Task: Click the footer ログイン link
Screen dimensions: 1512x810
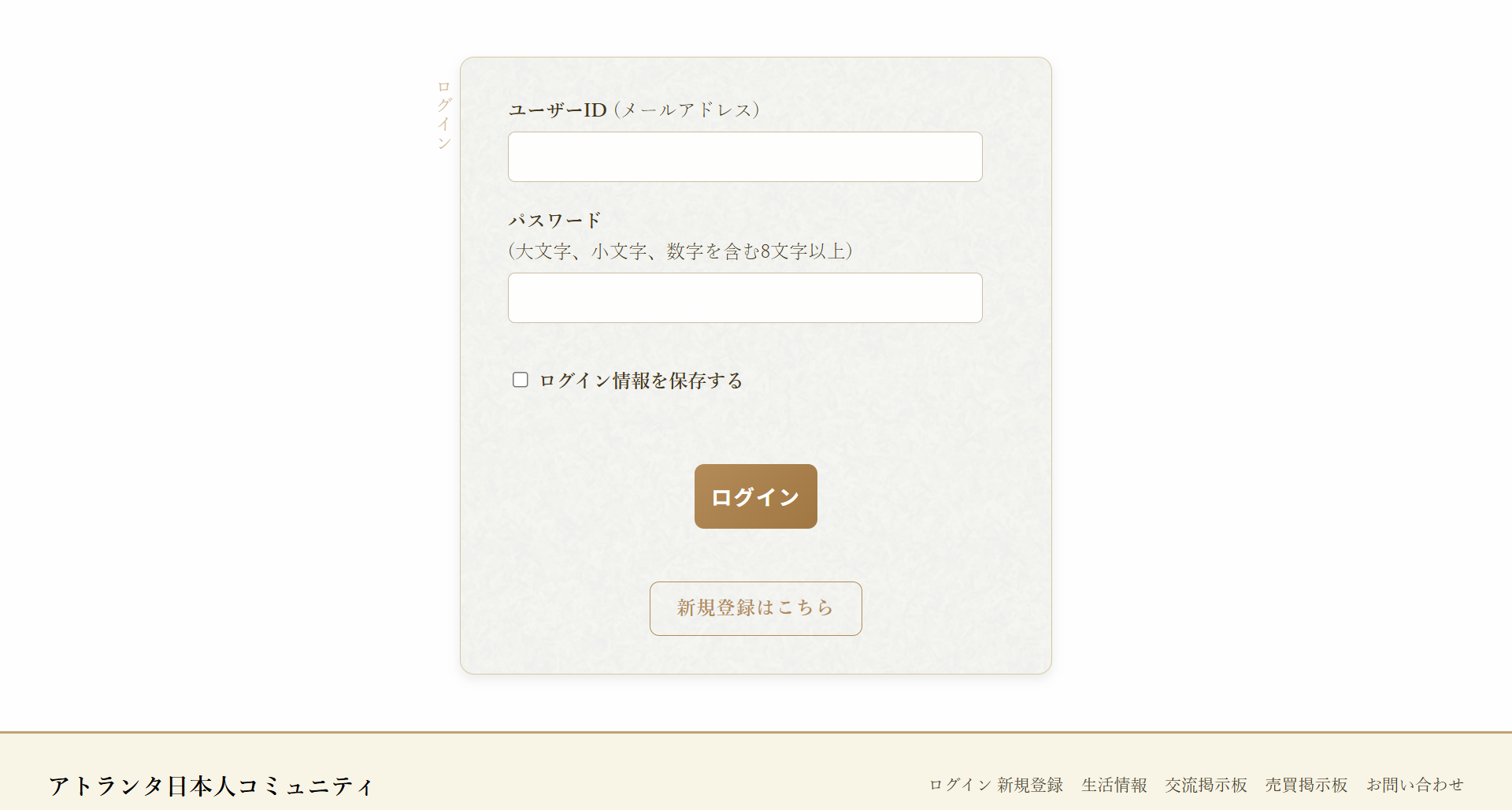Action: point(959,785)
